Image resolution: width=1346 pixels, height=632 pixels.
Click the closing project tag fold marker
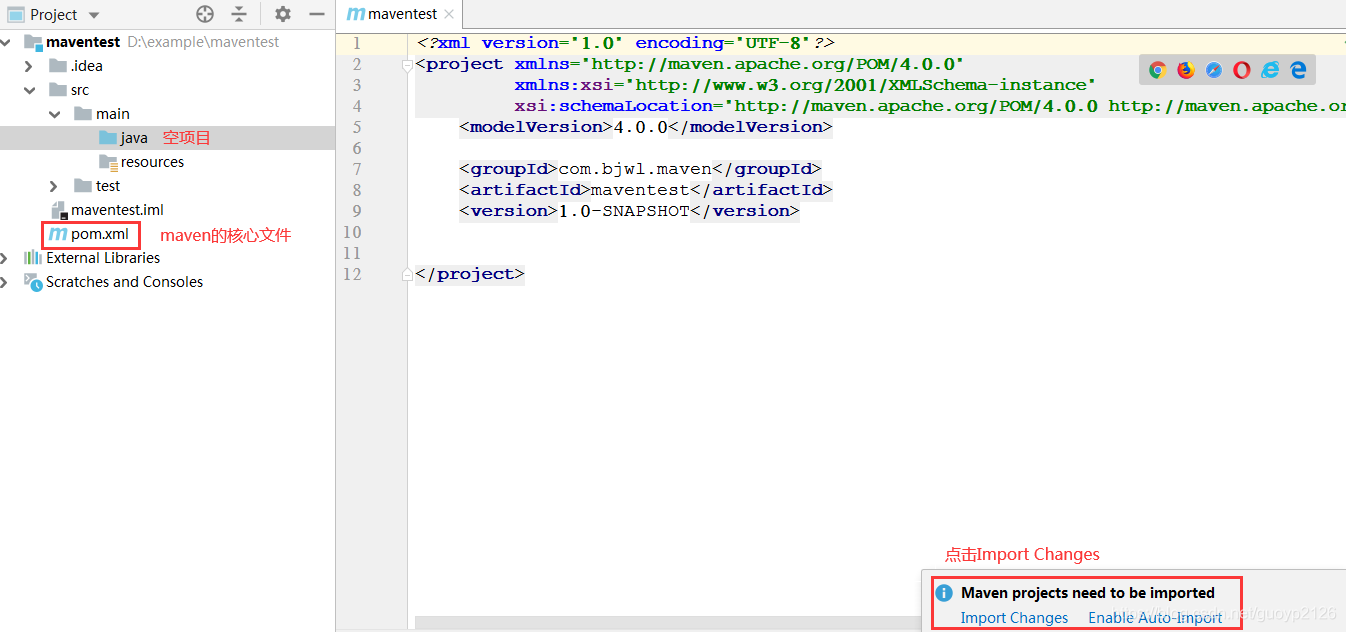point(407,274)
